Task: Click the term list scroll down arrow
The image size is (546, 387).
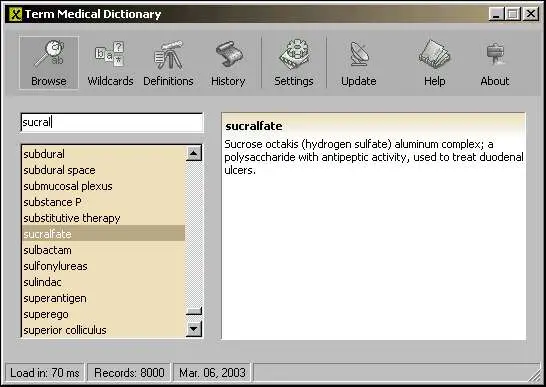Action: [194, 329]
